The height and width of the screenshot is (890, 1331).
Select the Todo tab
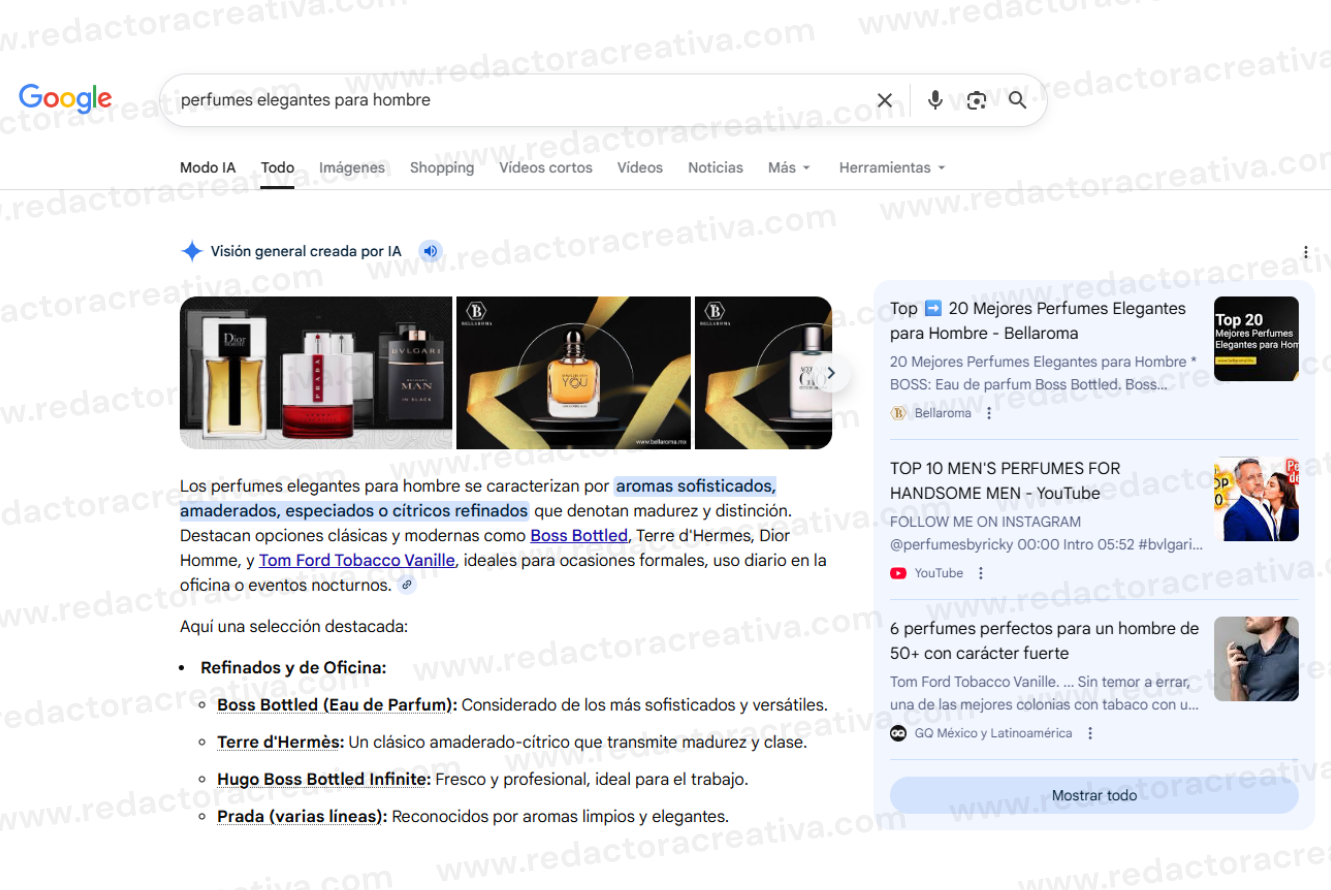[x=277, y=168]
